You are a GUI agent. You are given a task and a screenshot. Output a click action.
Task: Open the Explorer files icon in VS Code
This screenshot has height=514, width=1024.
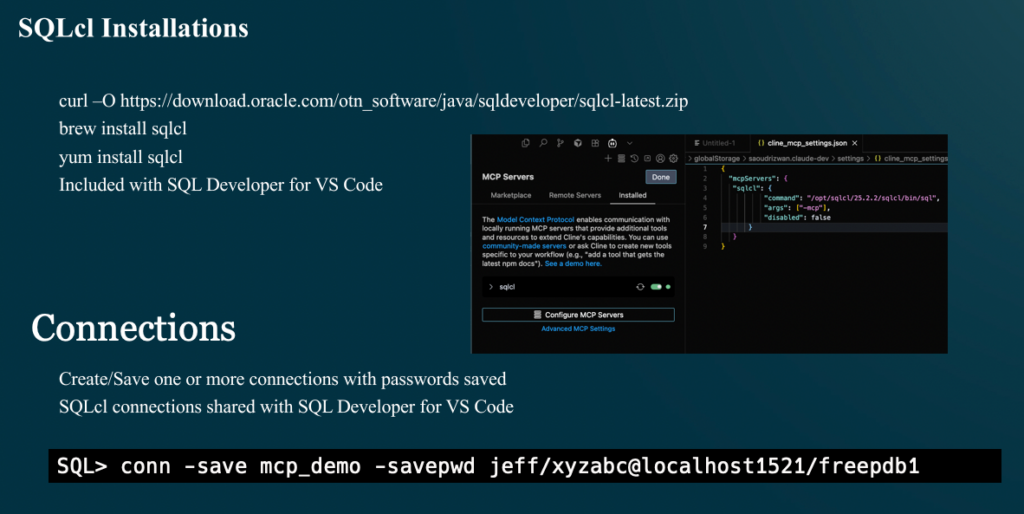(526, 143)
